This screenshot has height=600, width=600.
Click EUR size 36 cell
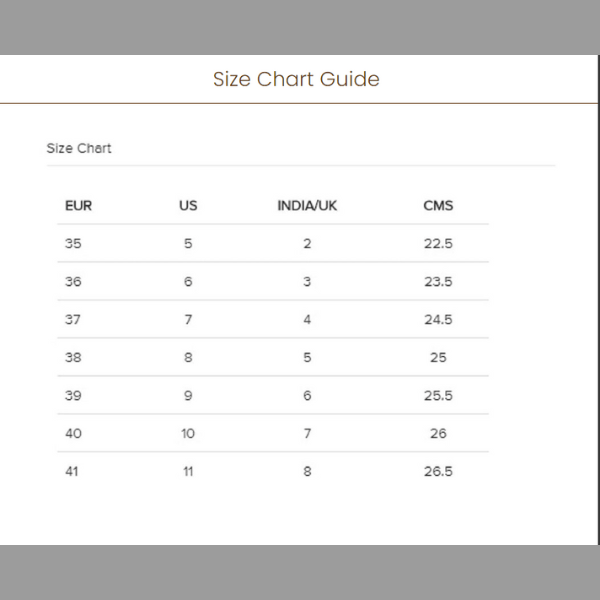point(73,282)
